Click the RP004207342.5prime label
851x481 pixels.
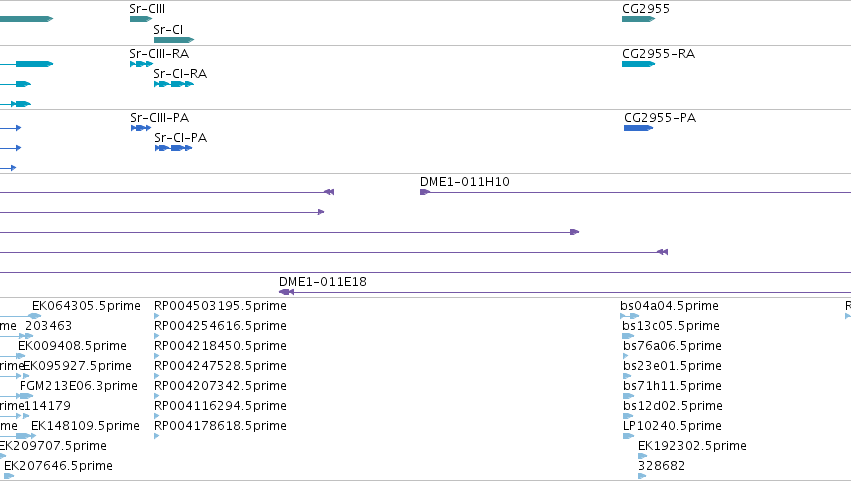(220, 386)
